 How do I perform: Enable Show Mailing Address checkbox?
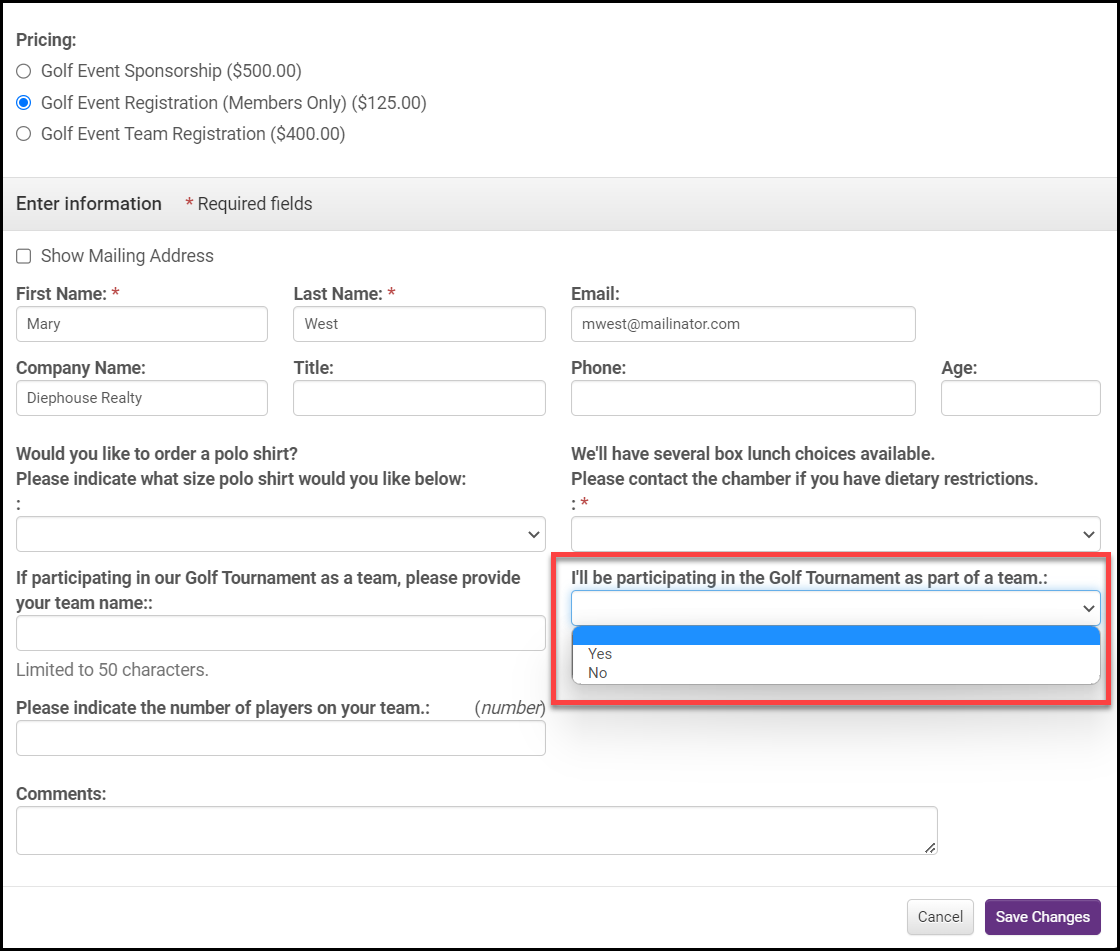pyautogui.click(x=24, y=257)
